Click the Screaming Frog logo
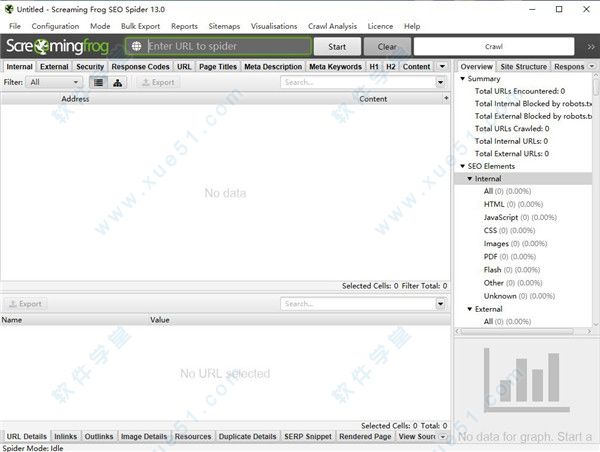Screen dimensions: 600x452 point(57,46)
